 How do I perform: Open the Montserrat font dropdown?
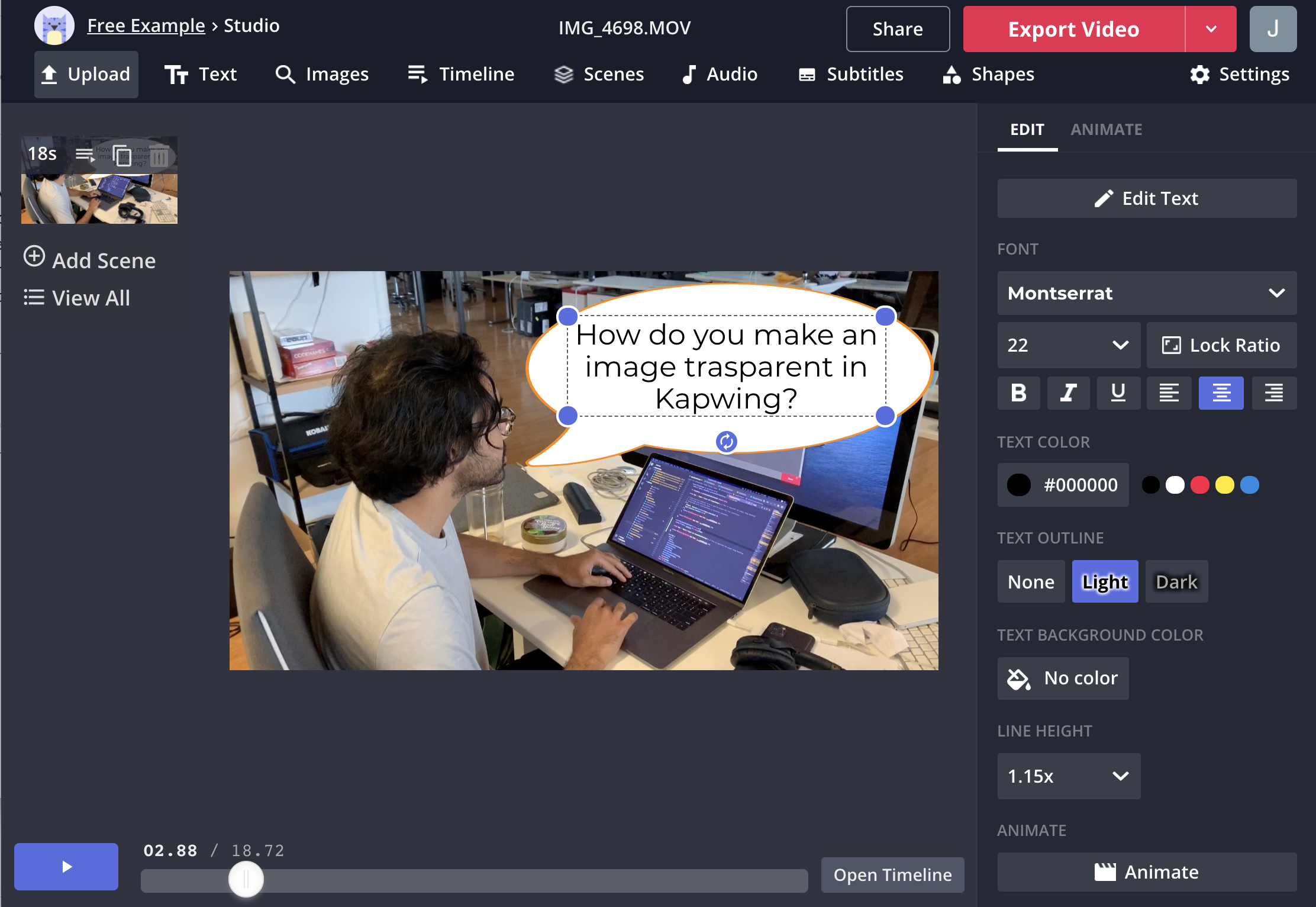(x=1146, y=293)
